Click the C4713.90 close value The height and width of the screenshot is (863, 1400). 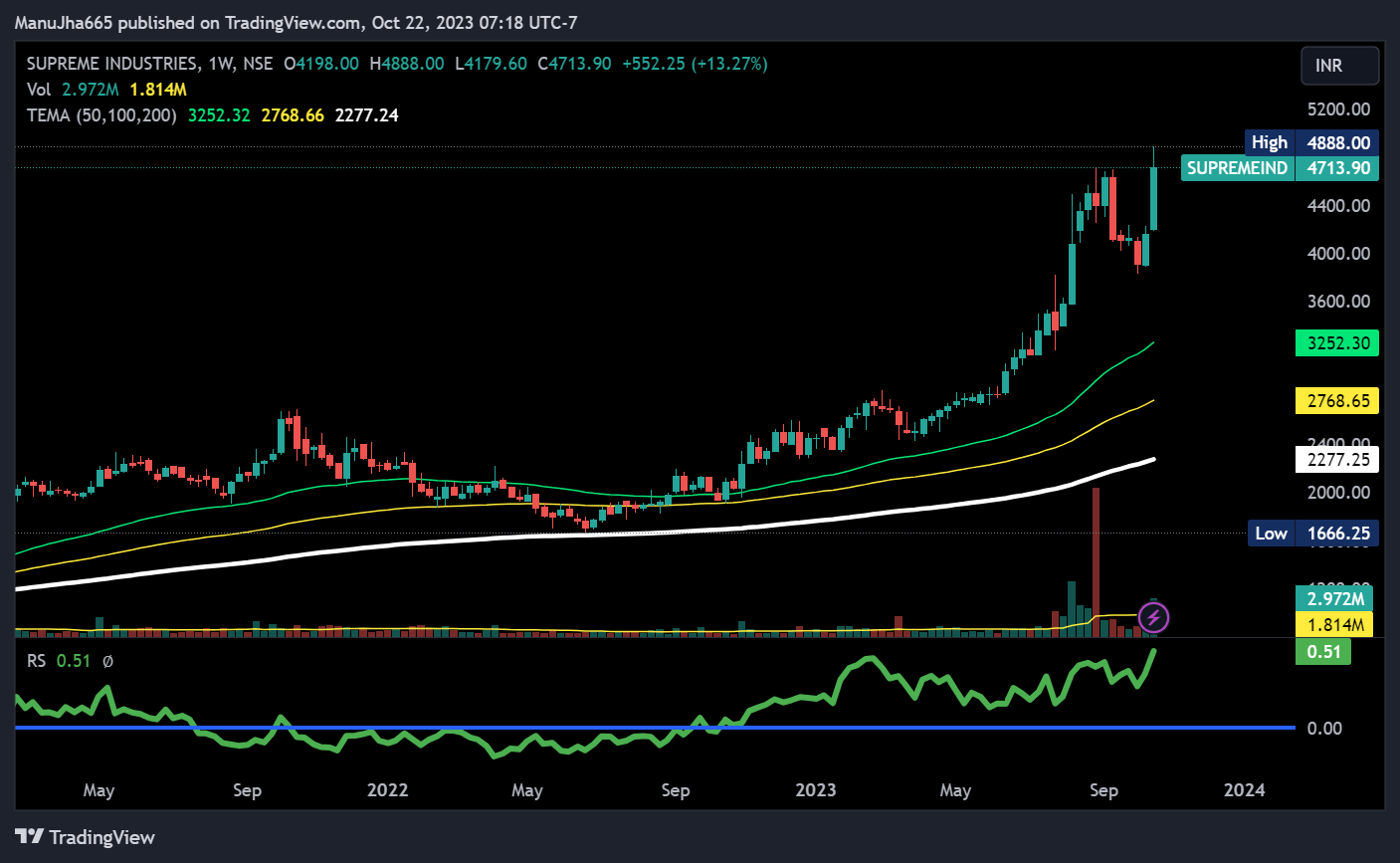point(574,64)
